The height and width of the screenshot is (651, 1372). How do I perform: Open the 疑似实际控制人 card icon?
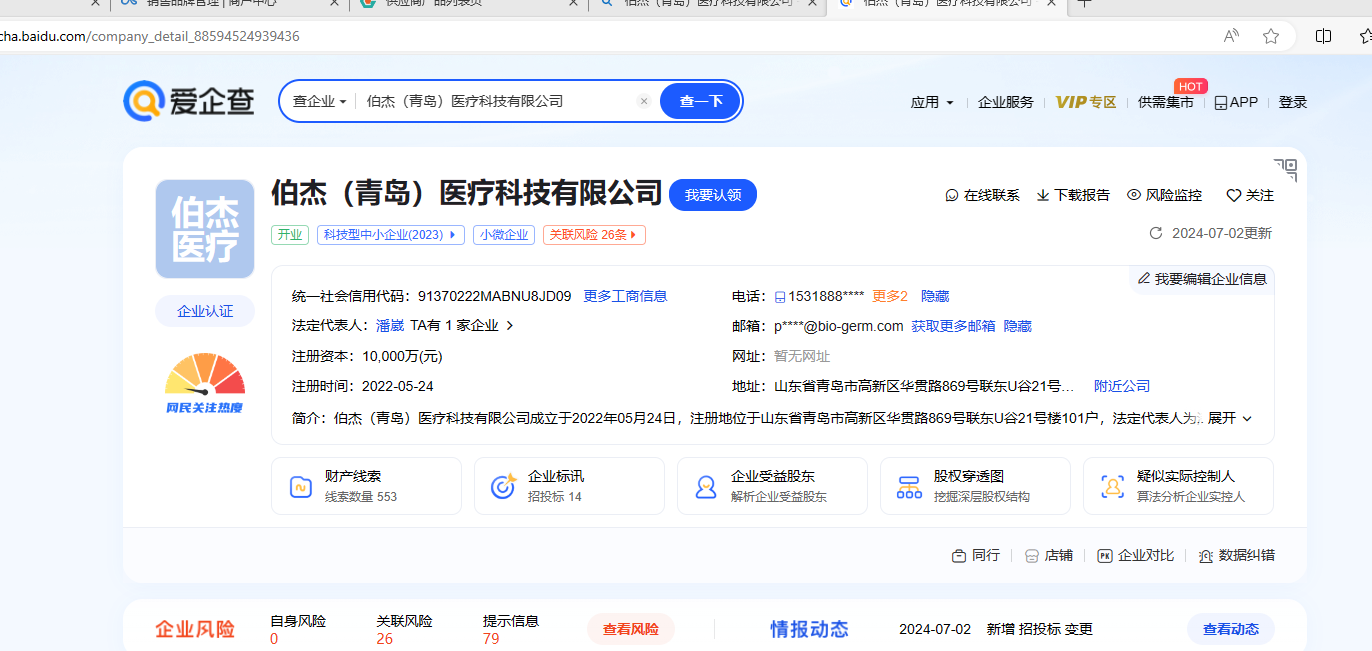[x=1112, y=487]
